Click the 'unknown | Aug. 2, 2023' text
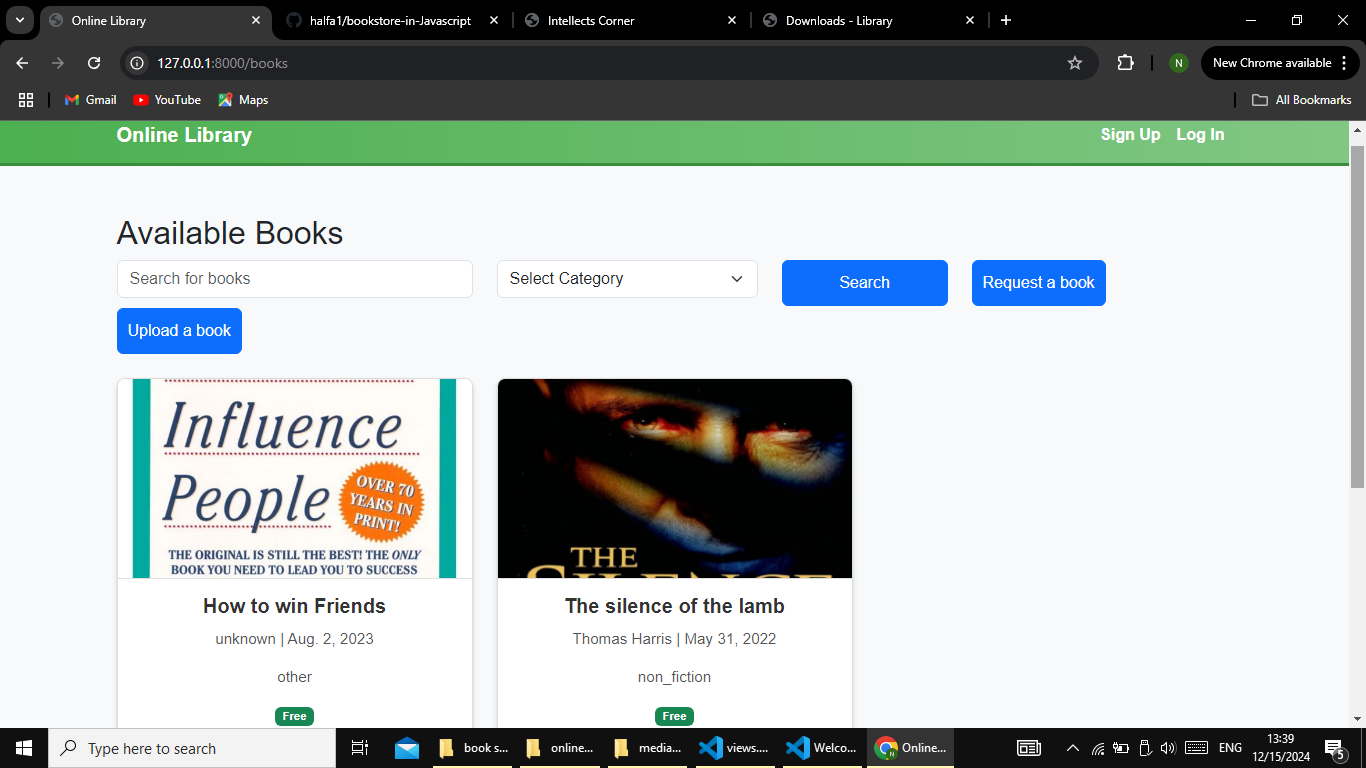Image resolution: width=1366 pixels, height=768 pixels. 295,639
